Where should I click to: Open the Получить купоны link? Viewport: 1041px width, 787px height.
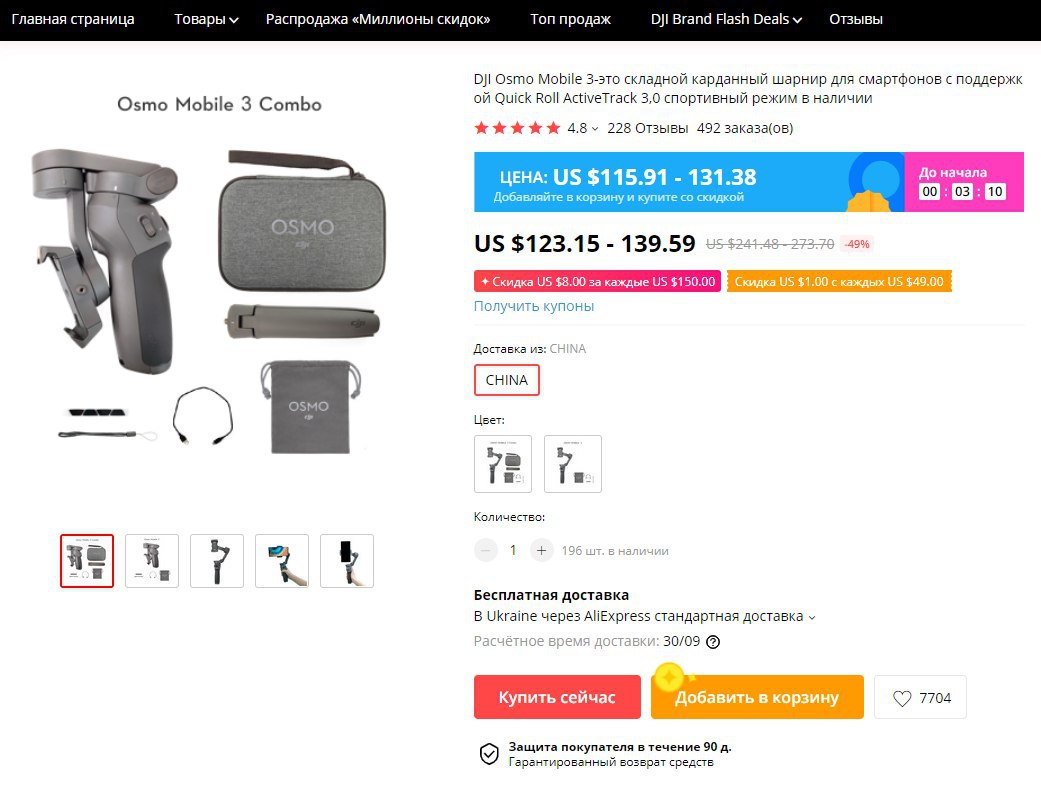534,306
